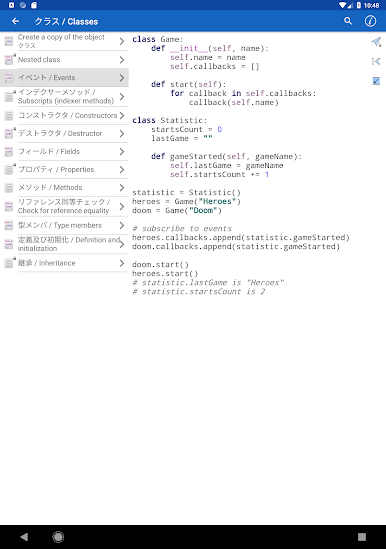Expand chevron for イベント / Events
Viewport: 386px width, 549px height.
122,78
